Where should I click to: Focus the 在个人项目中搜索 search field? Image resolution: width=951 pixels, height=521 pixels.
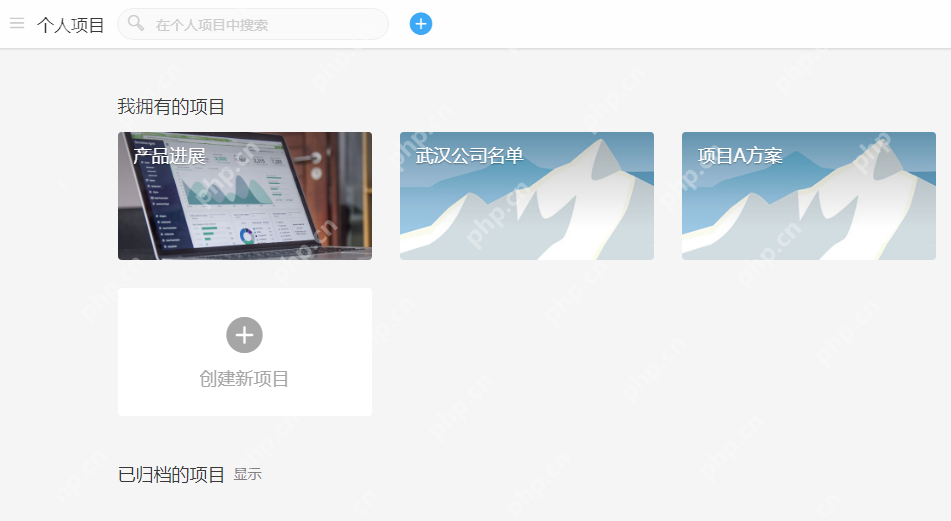(253, 24)
